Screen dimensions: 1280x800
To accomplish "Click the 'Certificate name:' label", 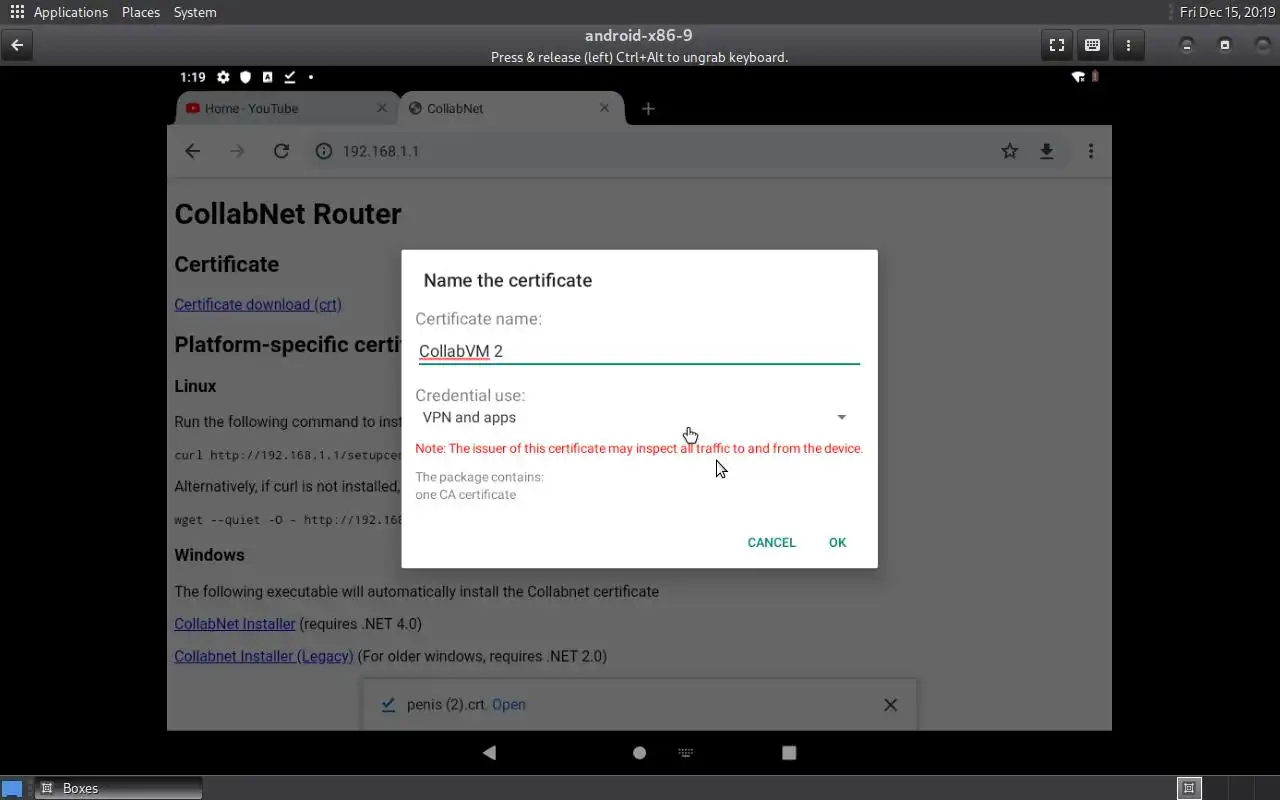I will [478, 319].
